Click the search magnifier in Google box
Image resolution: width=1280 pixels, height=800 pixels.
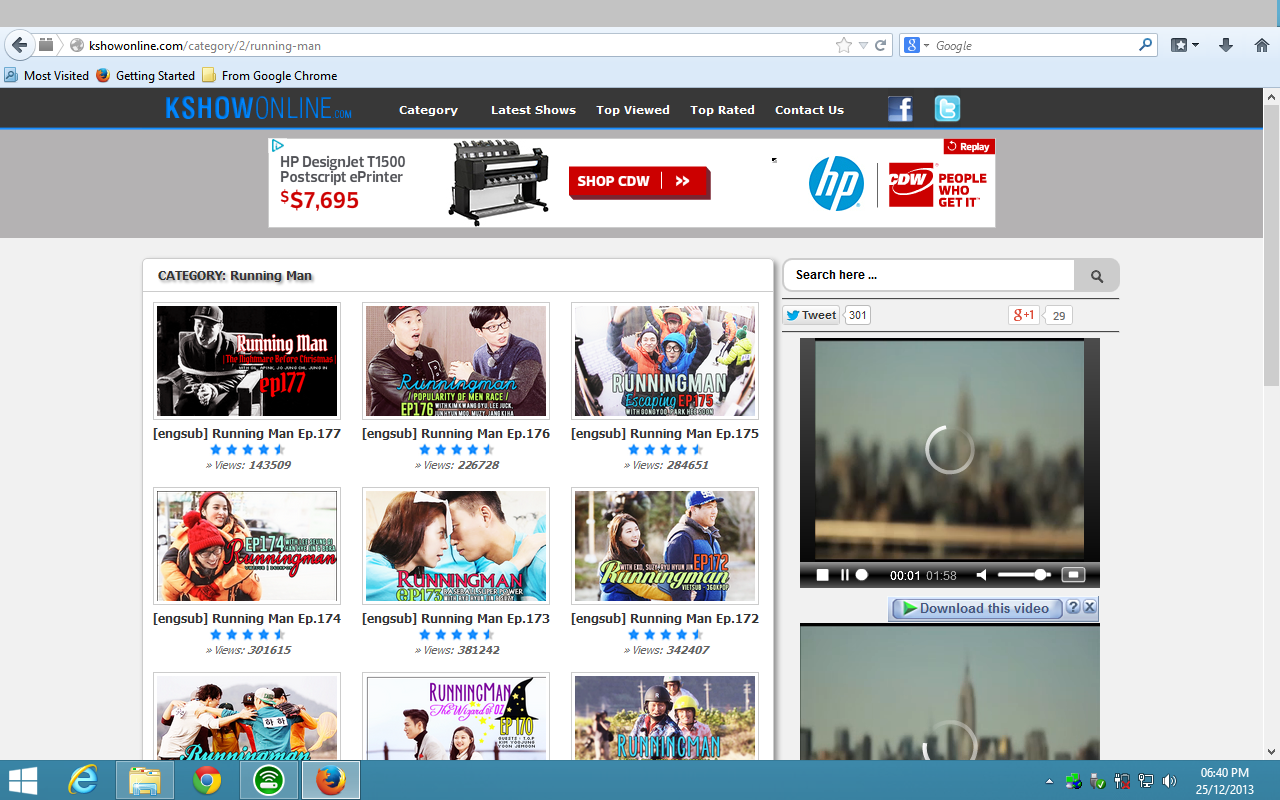(x=1146, y=45)
